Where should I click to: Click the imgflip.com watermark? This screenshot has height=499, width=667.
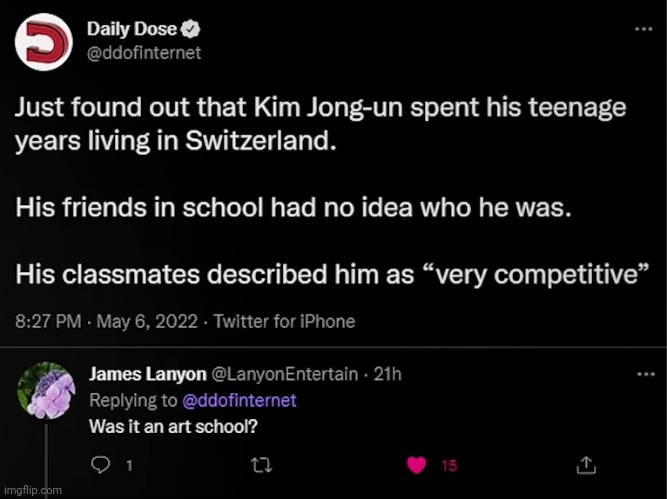point(32,490)
